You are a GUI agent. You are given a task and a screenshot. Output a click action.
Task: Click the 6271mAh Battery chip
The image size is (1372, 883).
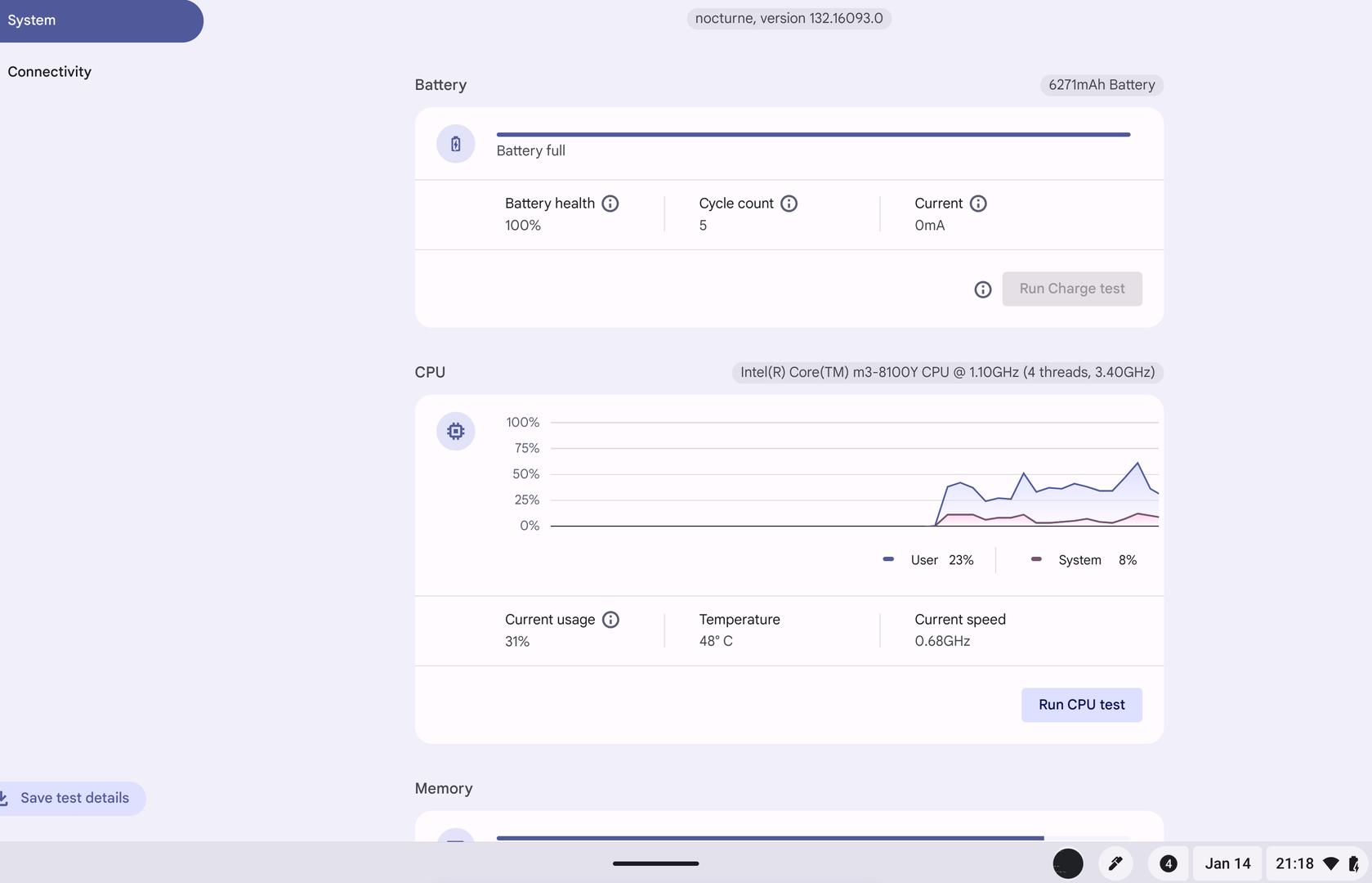[1101, 85]
